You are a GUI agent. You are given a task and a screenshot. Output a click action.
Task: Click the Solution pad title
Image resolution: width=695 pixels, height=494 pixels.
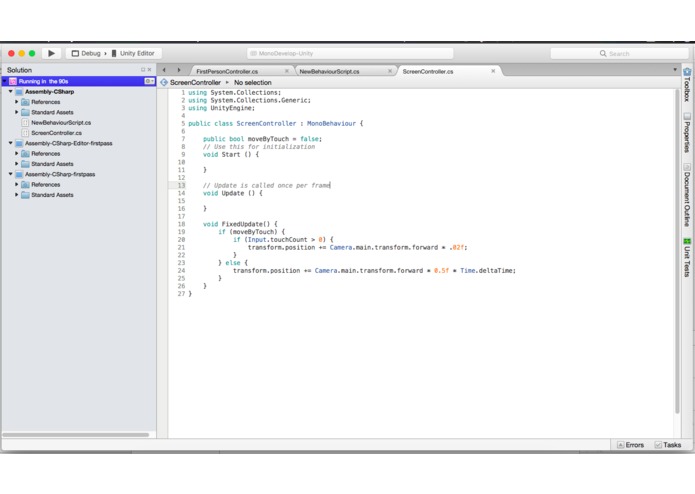(20, 70)
